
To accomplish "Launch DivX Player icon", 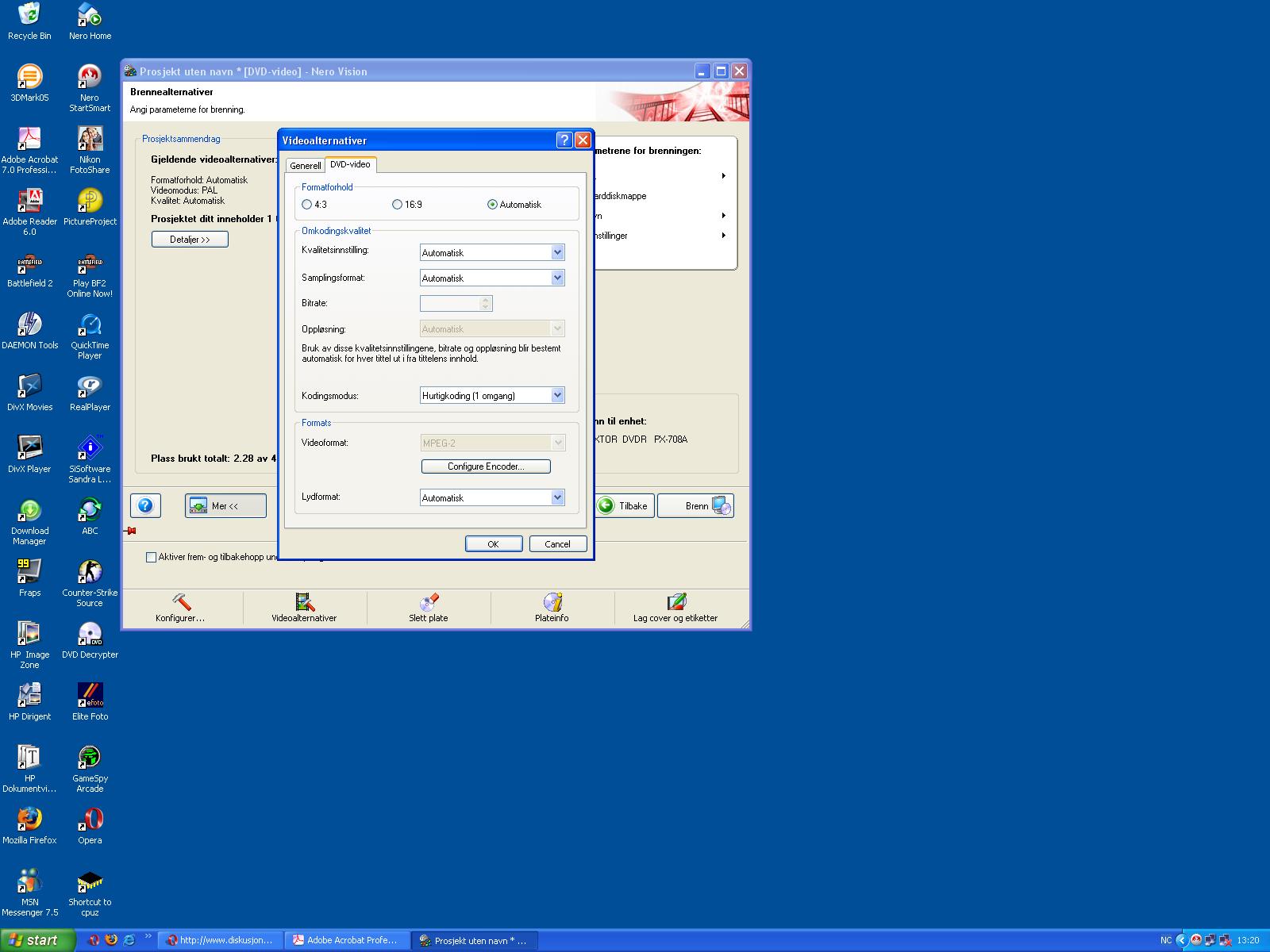I will pyautogui.click(x=29, y=455).
